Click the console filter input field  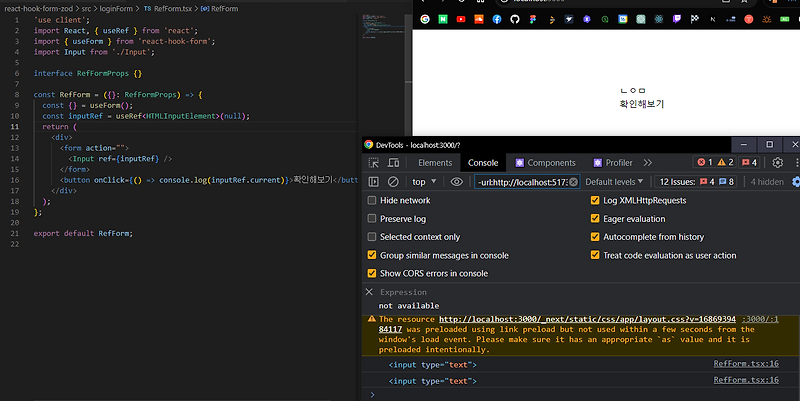520,182
